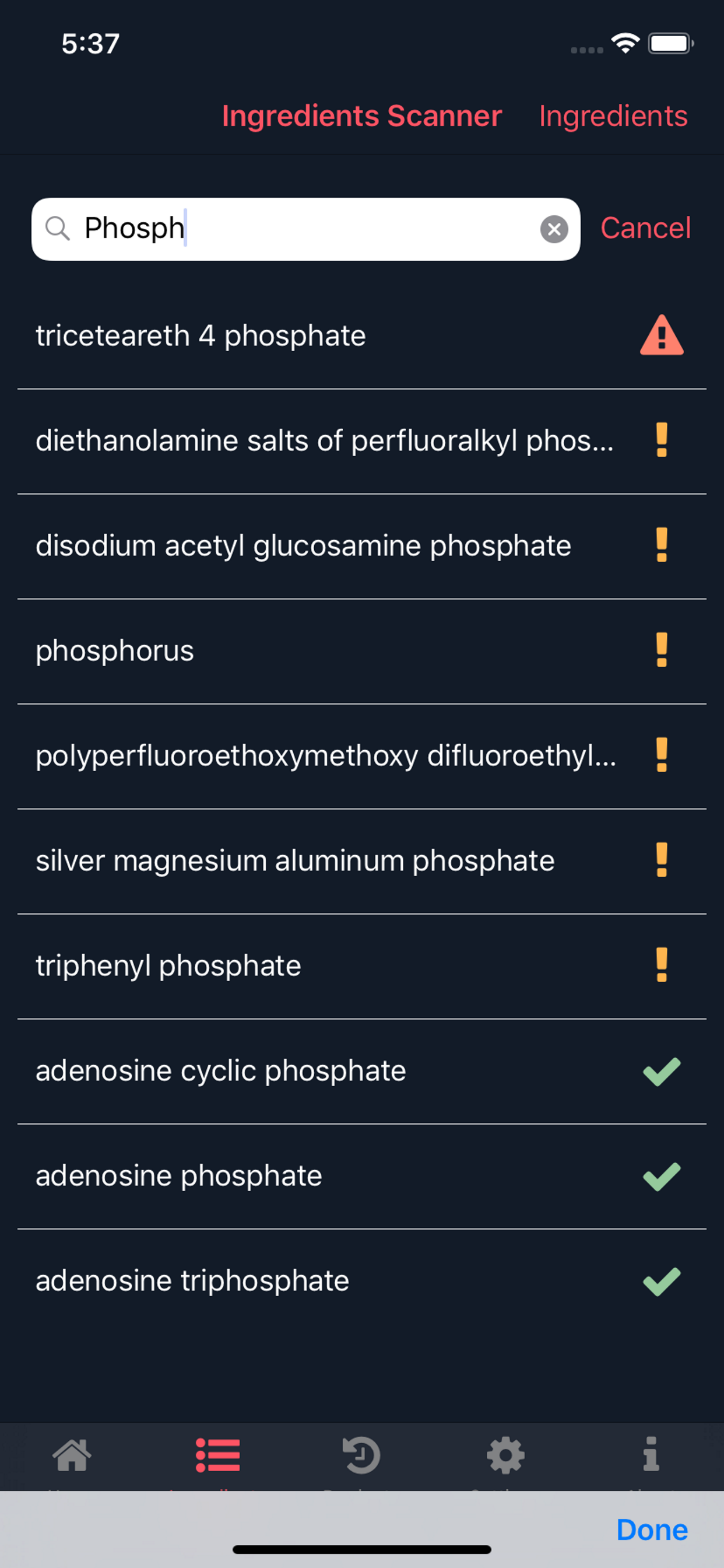
Task: Dismiss keyboard with Done button
Action: 652,1529
